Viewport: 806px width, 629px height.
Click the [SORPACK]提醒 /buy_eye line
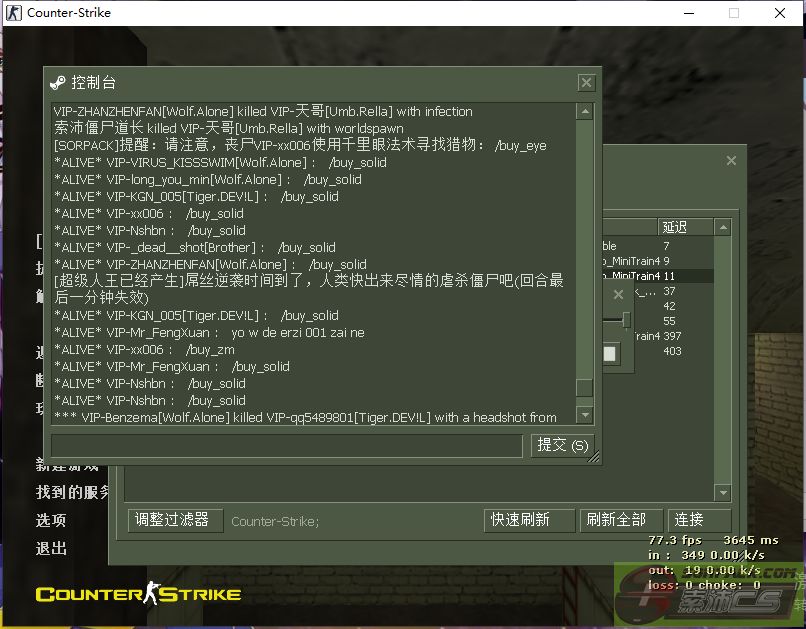300,145
